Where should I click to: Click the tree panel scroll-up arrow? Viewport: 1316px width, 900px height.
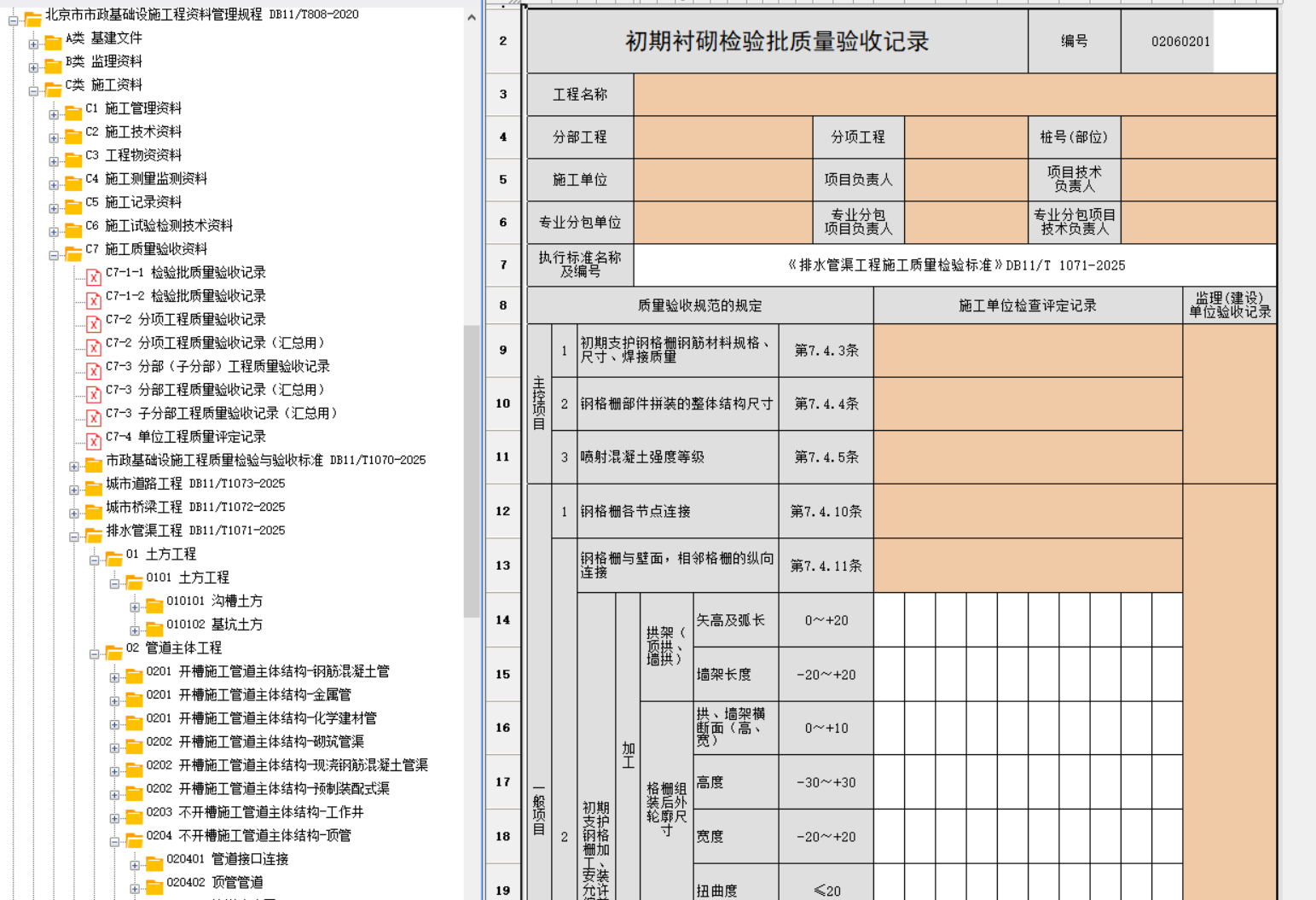pos(472,17)
